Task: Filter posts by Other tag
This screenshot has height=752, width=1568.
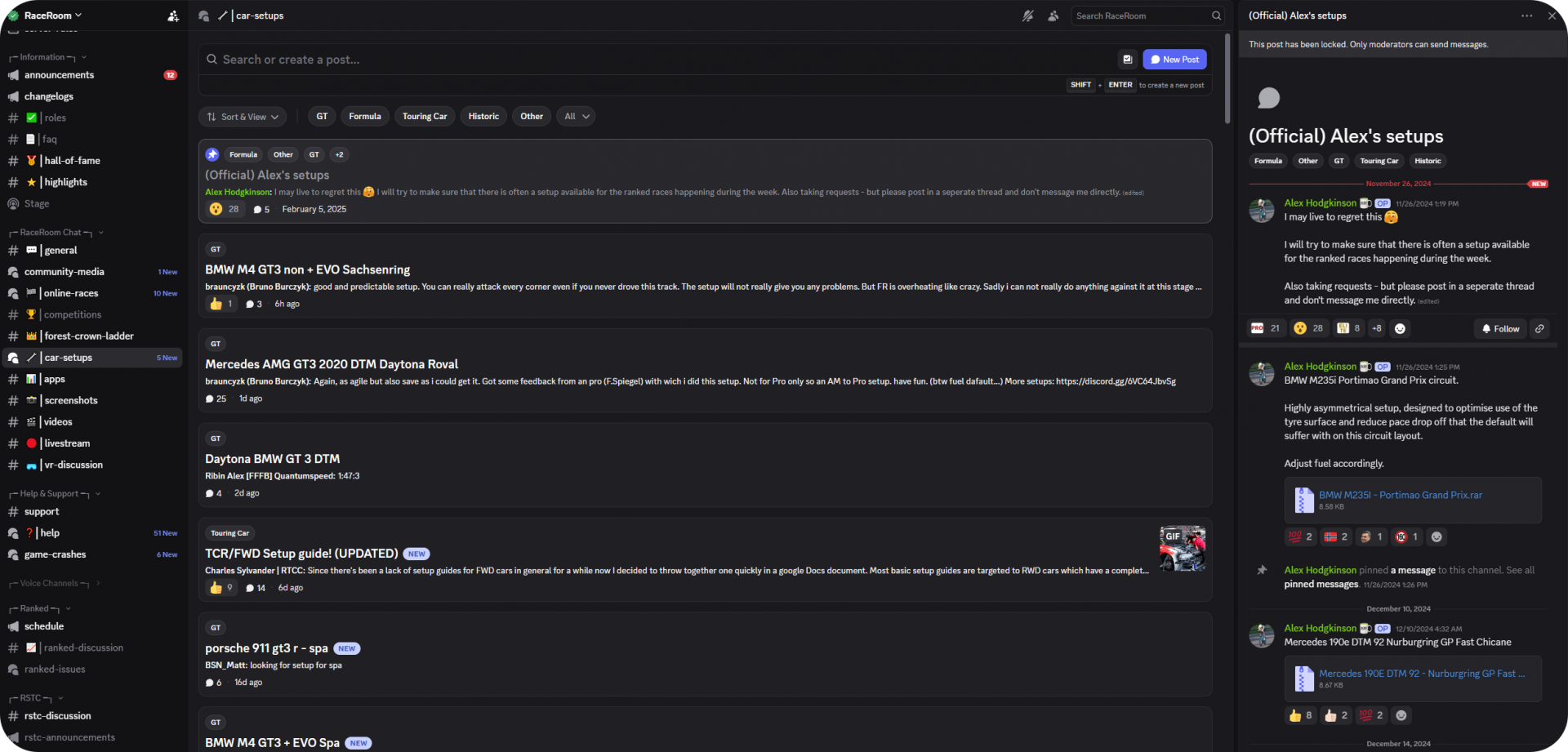Action: (x=532, y=117)
